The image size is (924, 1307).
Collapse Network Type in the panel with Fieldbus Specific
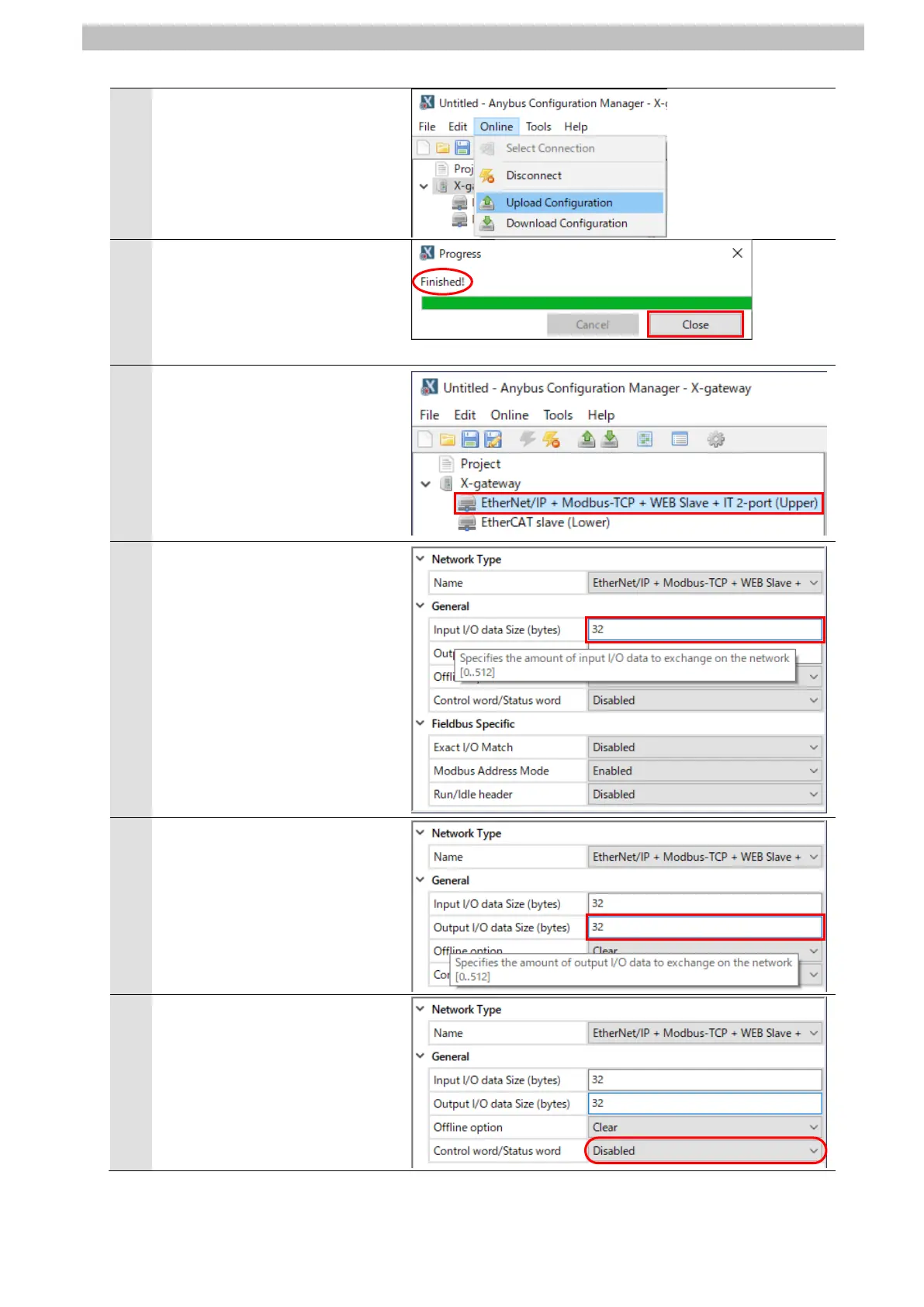tap(420, 559)
